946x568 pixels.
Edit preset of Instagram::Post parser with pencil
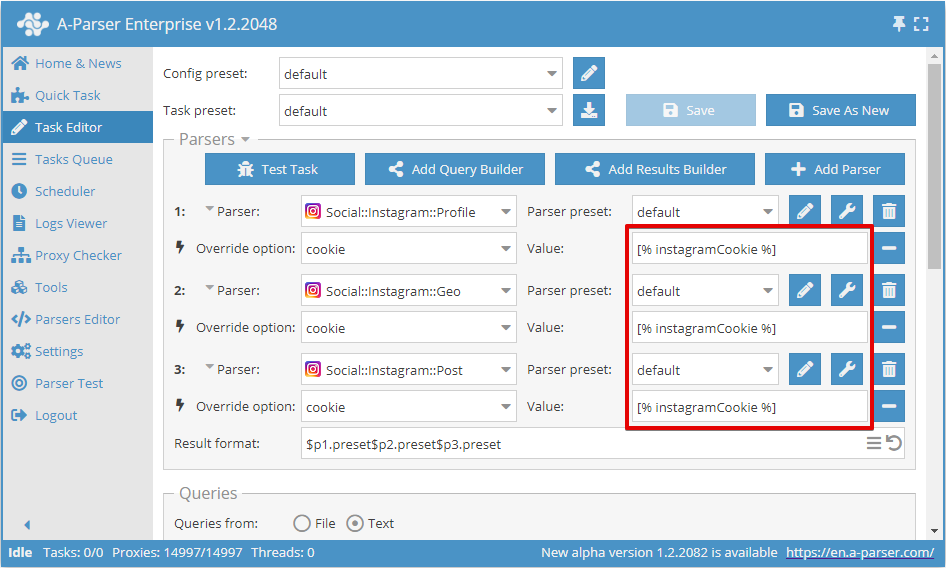pos(804,370)
